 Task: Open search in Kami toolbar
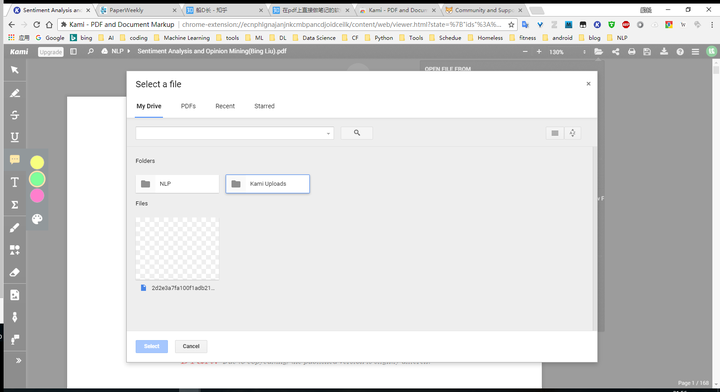coord(90,51)
